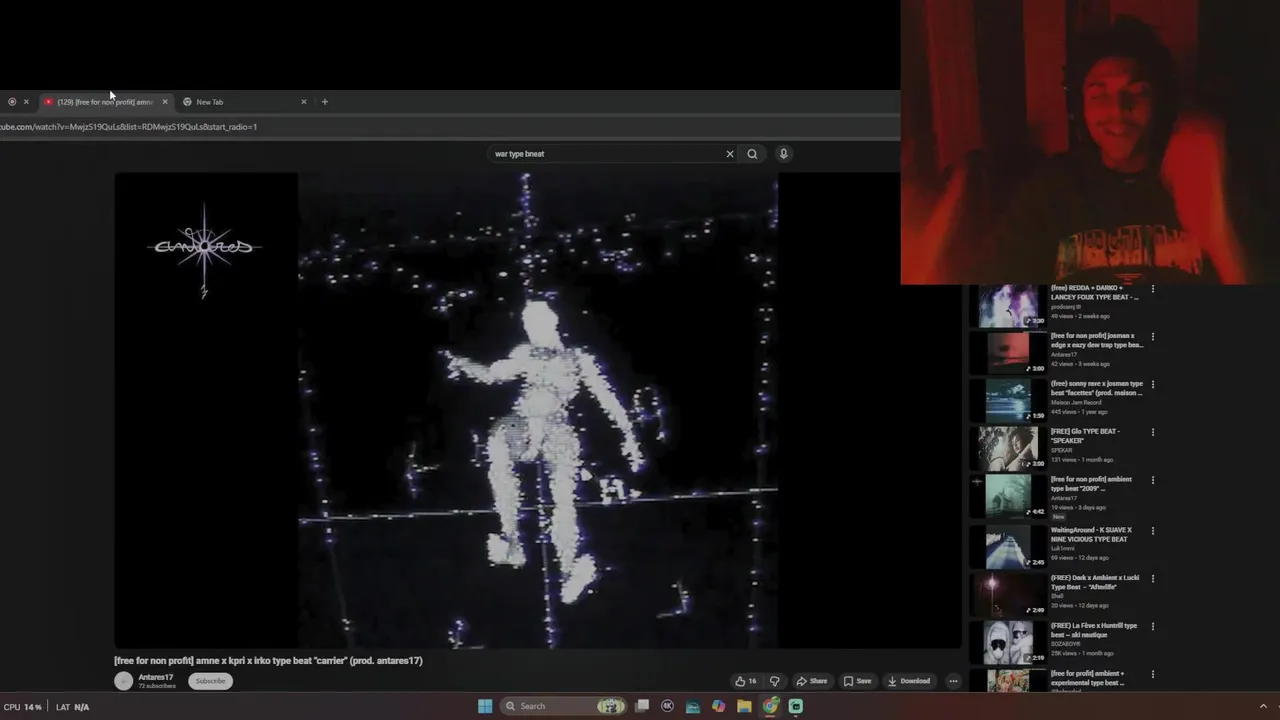Viewport: 1280px width, 720px height.
Task: Open josman x edge x eazy dew thumbnail
Action: [x=1008, y=353]
